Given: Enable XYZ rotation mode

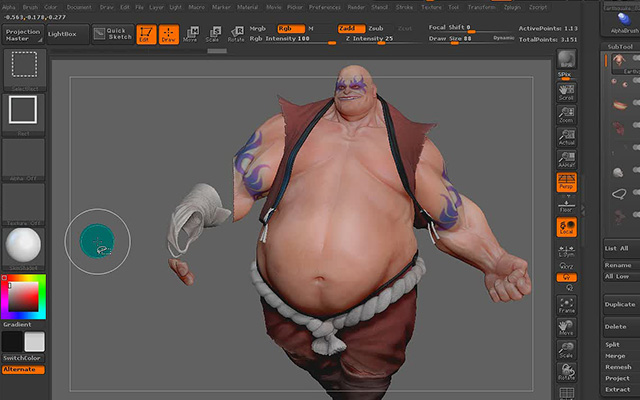Looking at the screenshot, I should coord(567,266).
